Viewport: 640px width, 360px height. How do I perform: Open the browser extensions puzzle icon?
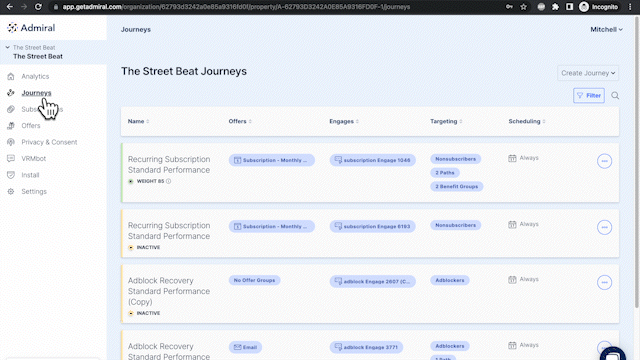pos(555,7)
